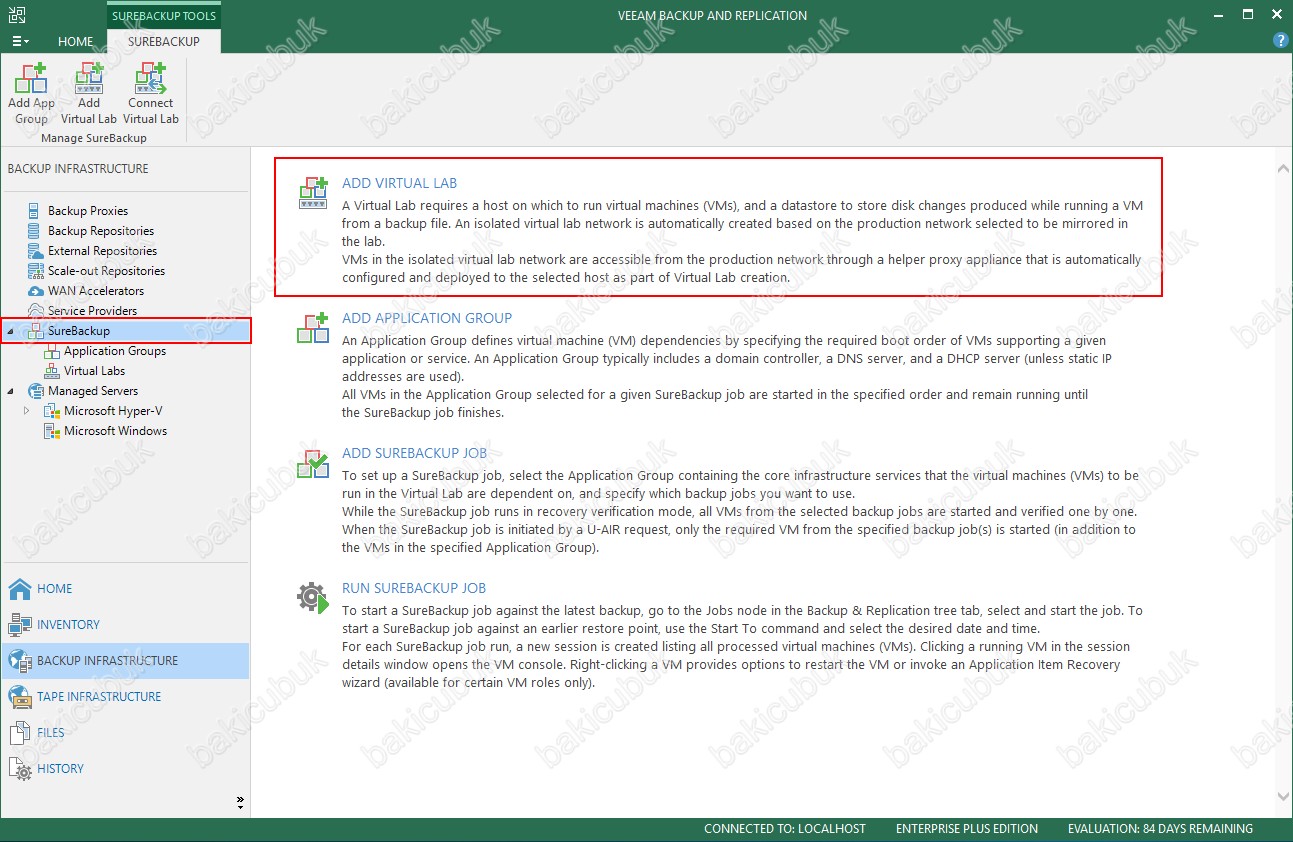Click the Microsoft Windows server icon
The image size is (1293, 842).
pos(53,431)
